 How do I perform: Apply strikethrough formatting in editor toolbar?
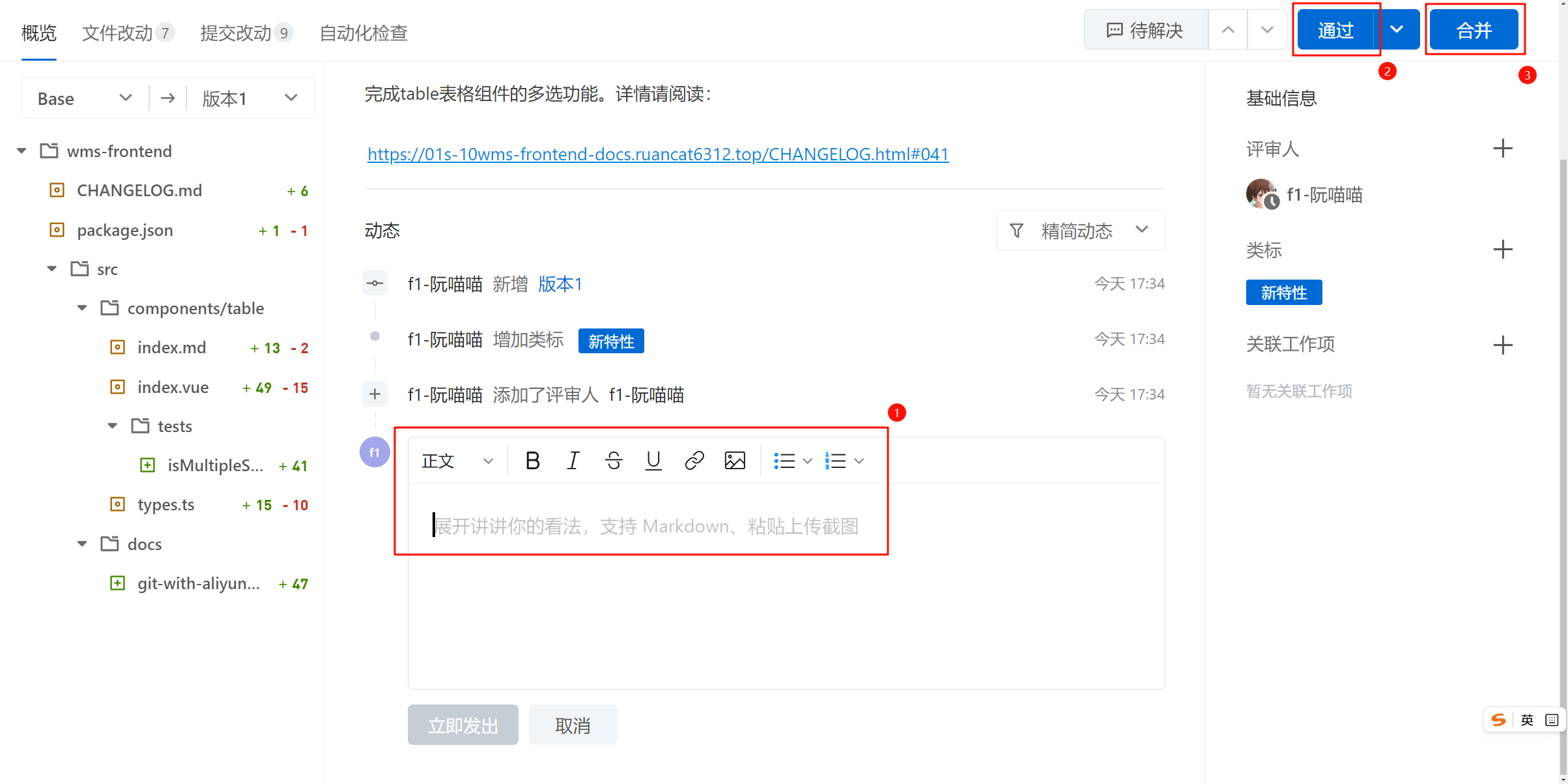click(613, 461)
